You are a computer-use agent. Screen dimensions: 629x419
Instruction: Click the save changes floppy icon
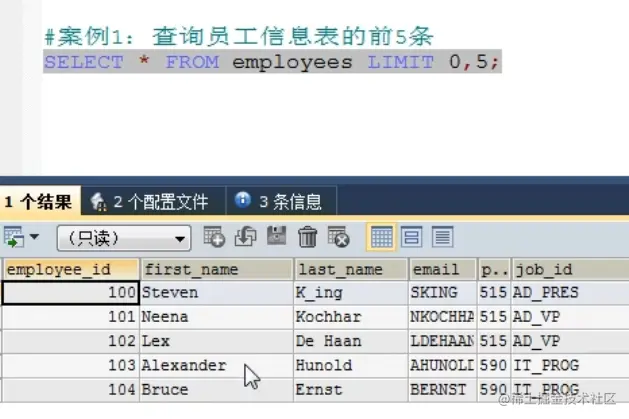(x=276, y=236)
